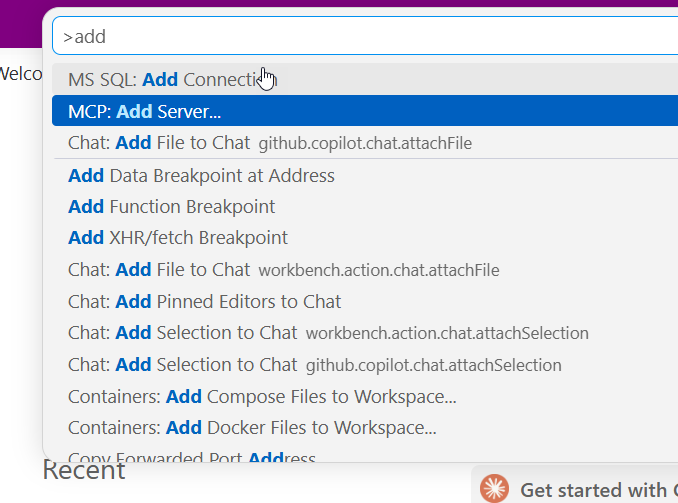The height and width of the screenshot is (503, 678).
Task: Select Add XHR/fetch Breakpoint command
Action: click(365, 238)
